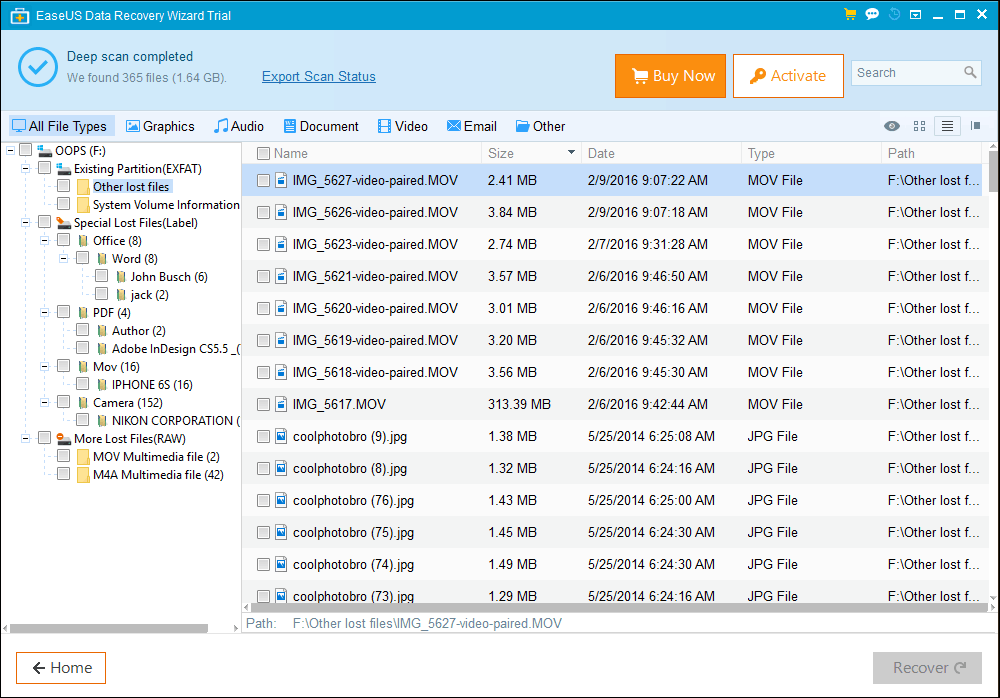Tick the Camera (152) checkbox
Screen dimensions: 1000x698
pos(64,402)
